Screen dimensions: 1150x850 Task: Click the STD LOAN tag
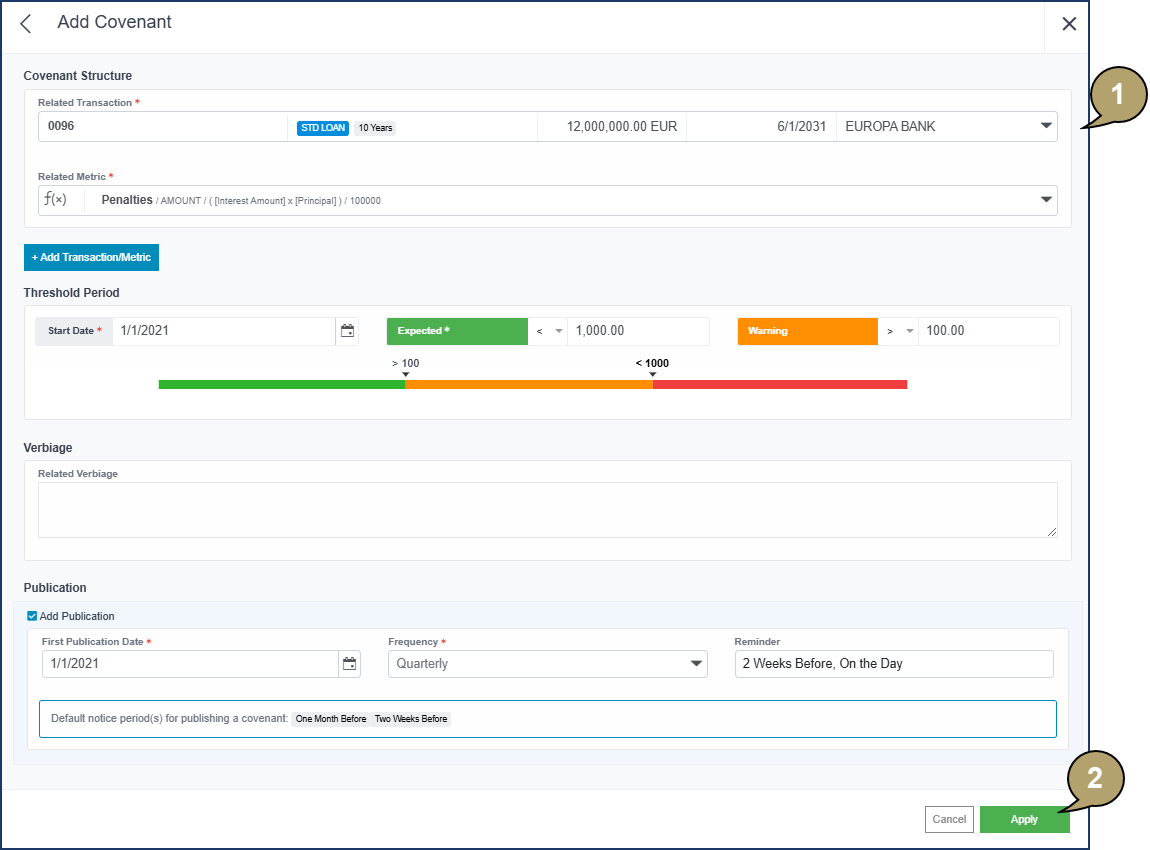[322, 127]
